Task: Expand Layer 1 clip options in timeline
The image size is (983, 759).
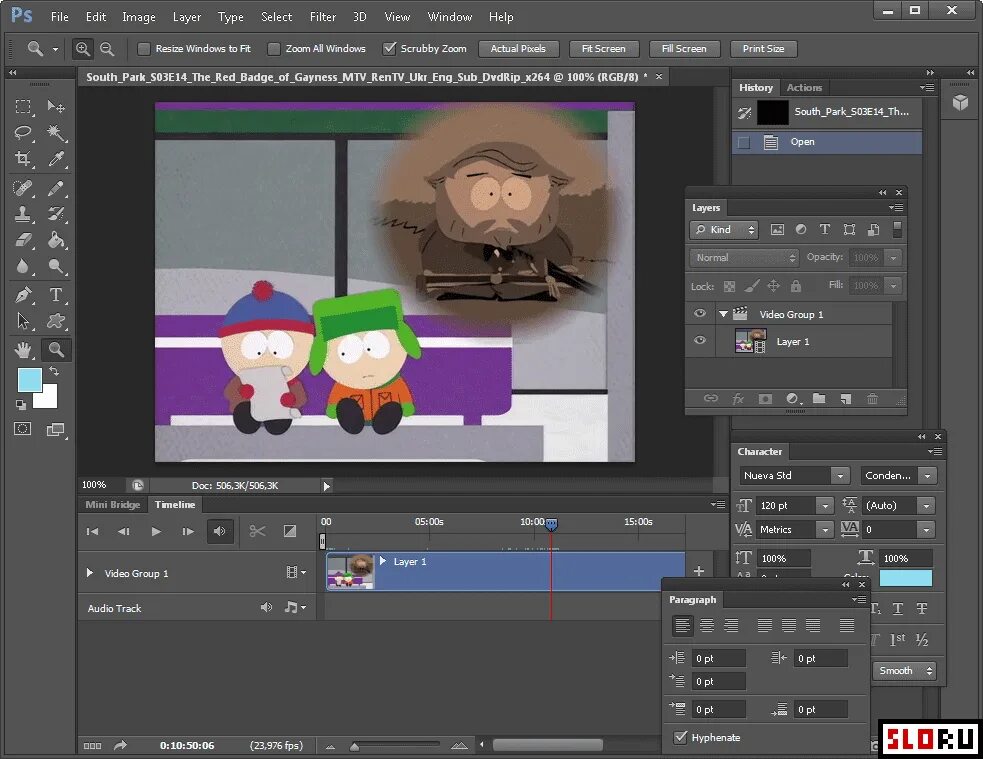Action: coord(382,561)
